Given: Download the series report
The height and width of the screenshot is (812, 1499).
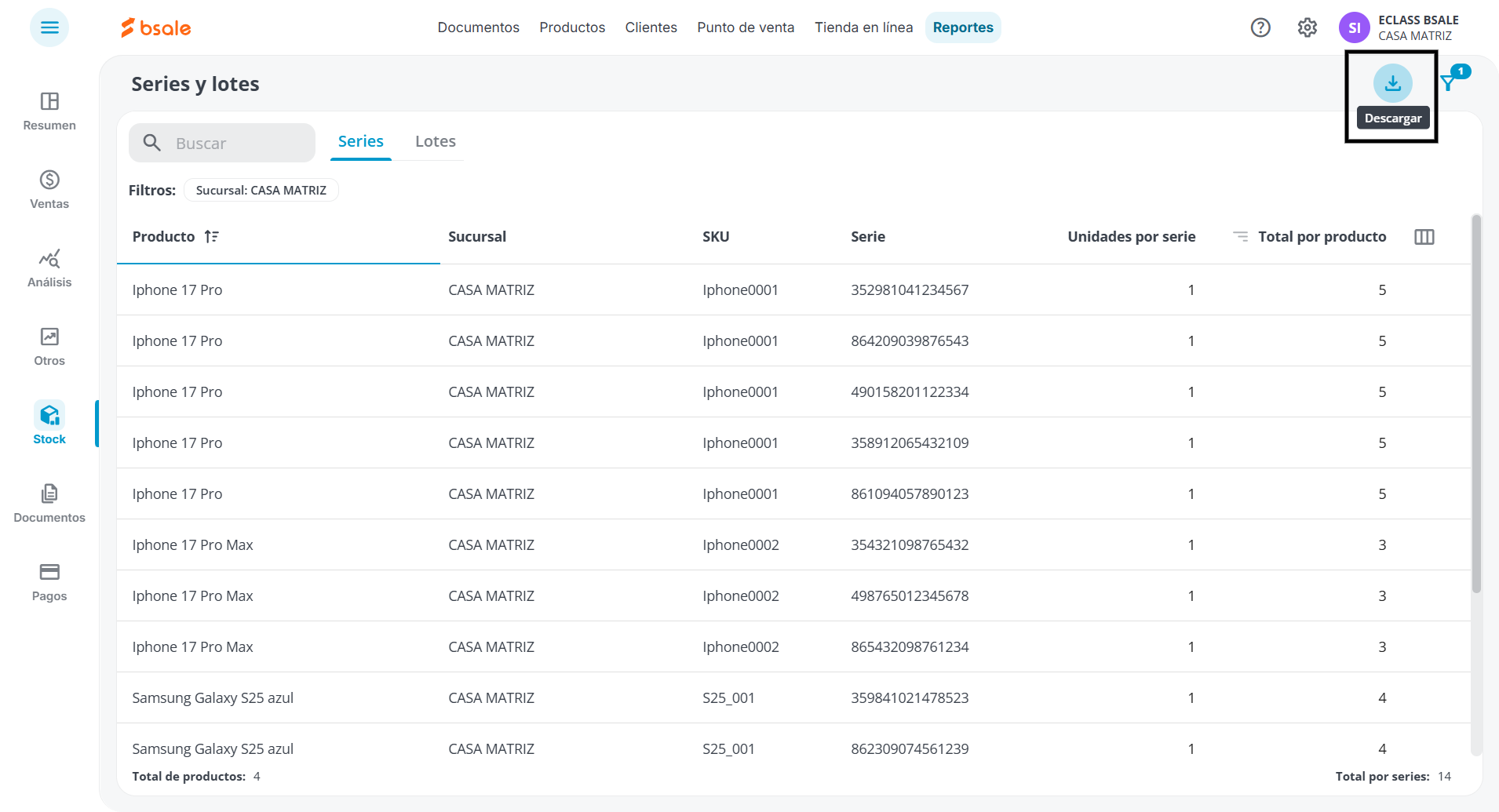Looking at the screenshot, I should tap(1393, 83).
